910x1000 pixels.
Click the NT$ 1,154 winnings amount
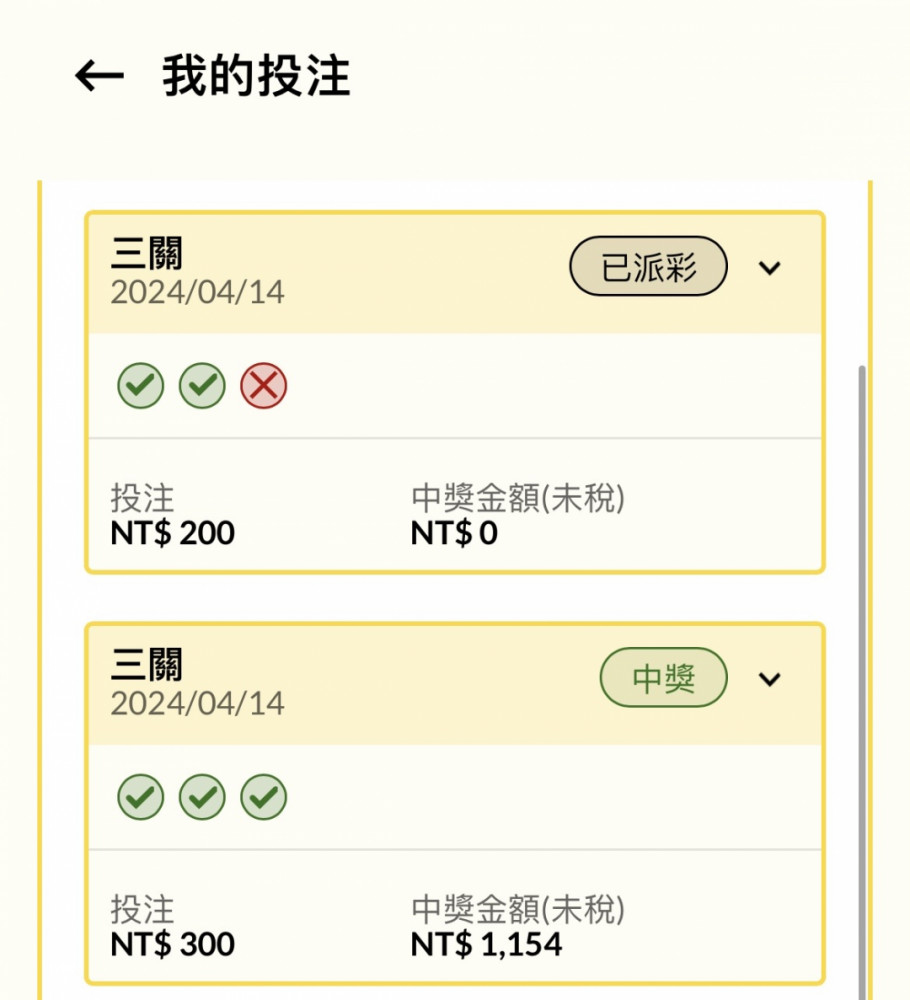tap(486, 944)
